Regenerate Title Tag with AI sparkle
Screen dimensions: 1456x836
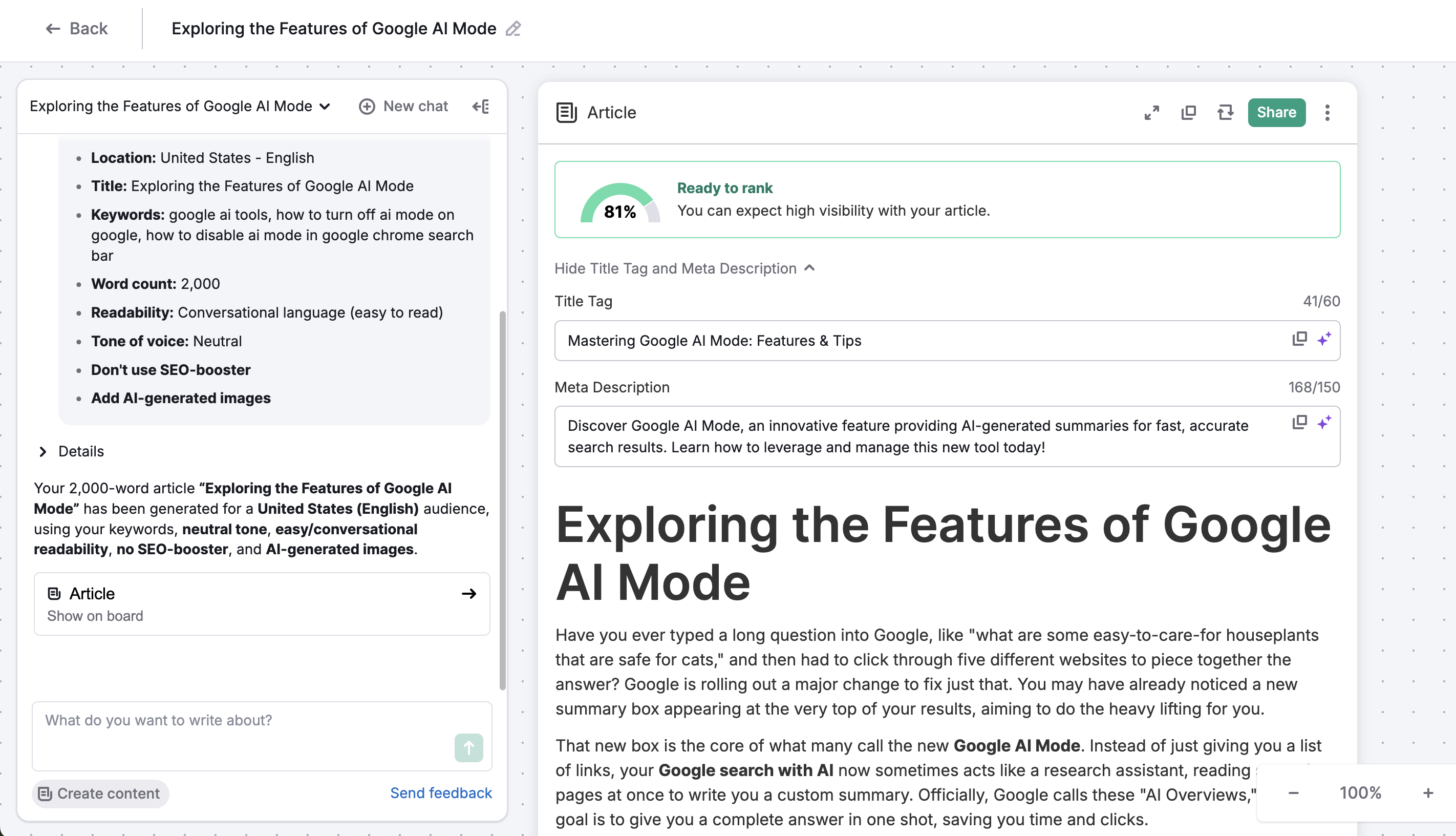coord(1324,339)
